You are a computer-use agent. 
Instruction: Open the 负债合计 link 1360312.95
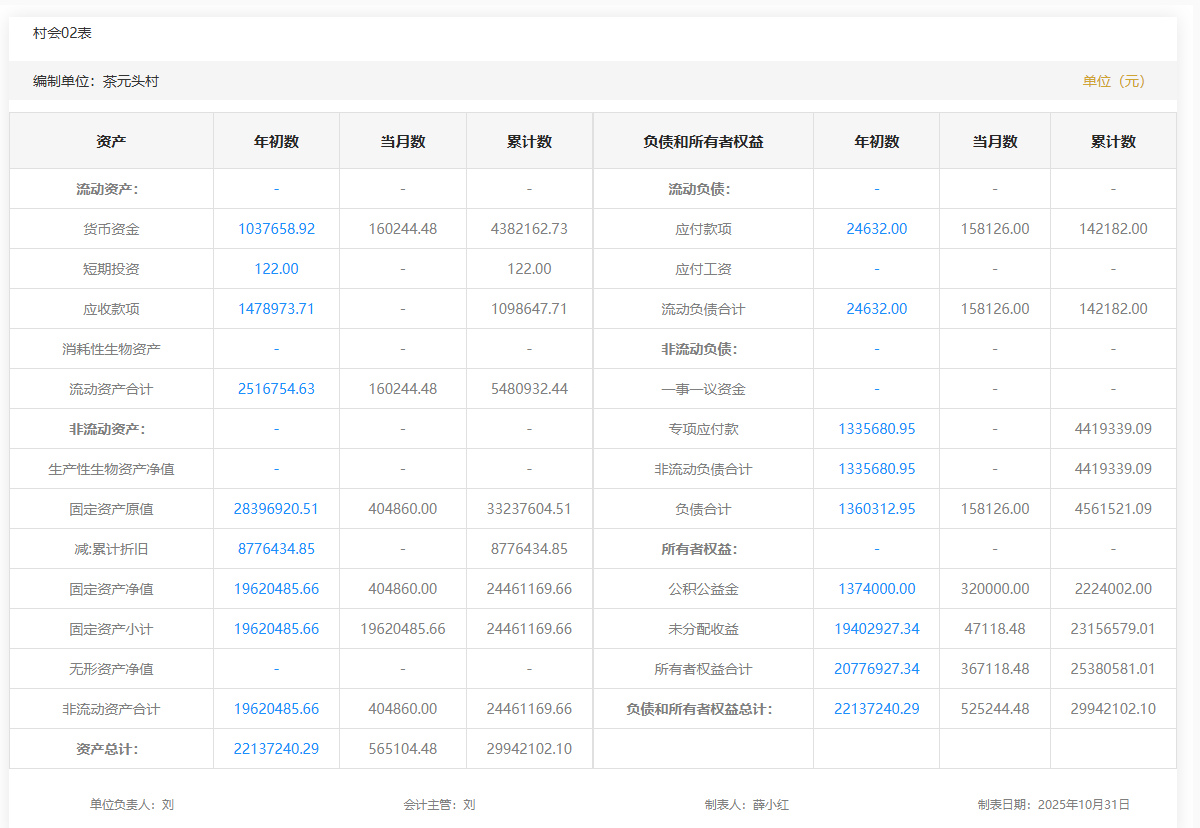(876, 509)
